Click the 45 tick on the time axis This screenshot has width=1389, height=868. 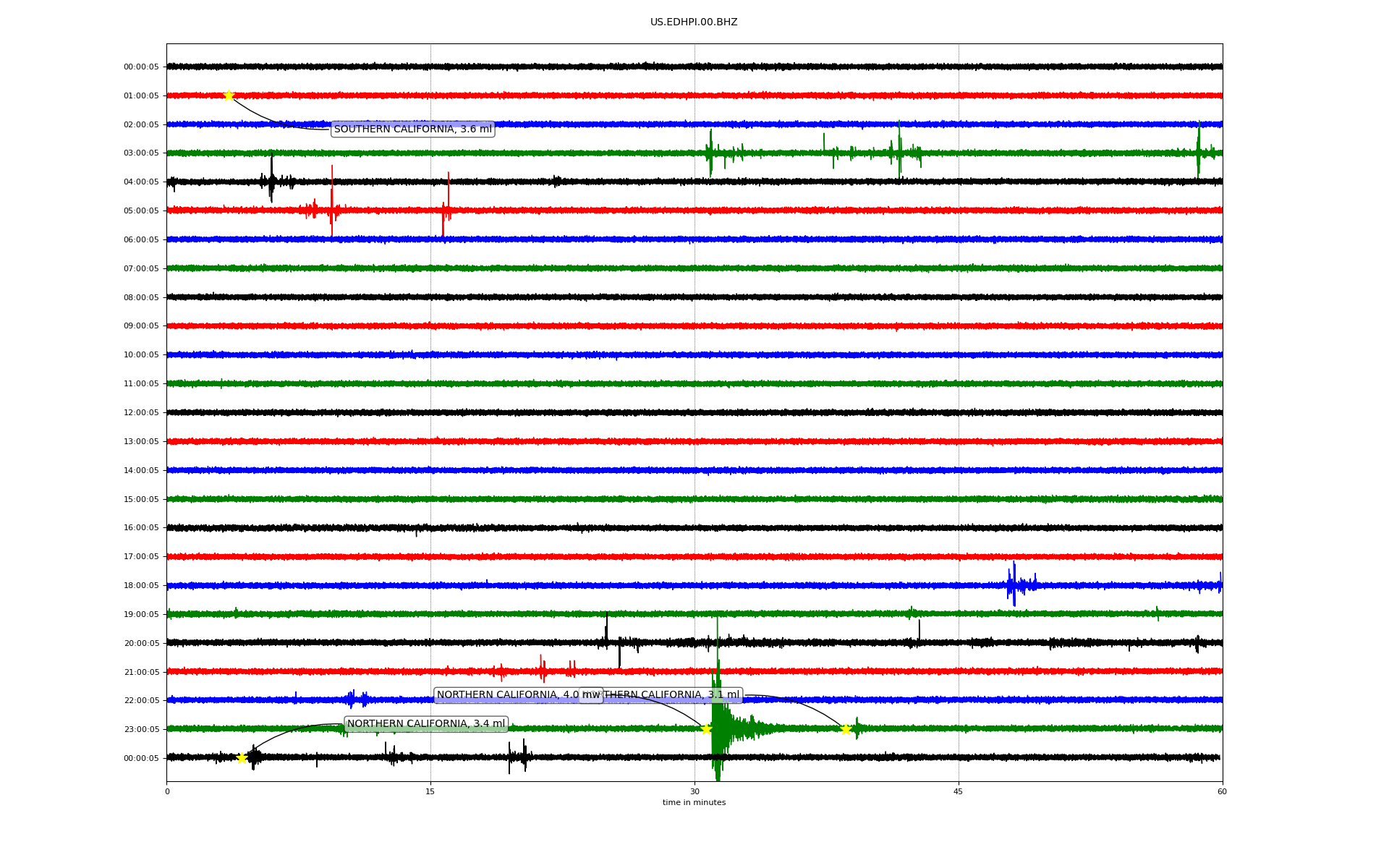(959, 791)
